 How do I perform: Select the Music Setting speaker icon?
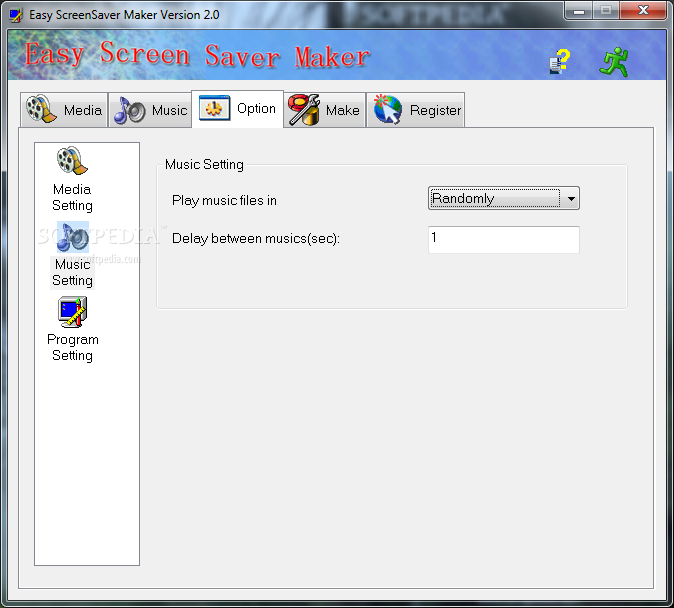pyautogui.click(x=73, y=236)
